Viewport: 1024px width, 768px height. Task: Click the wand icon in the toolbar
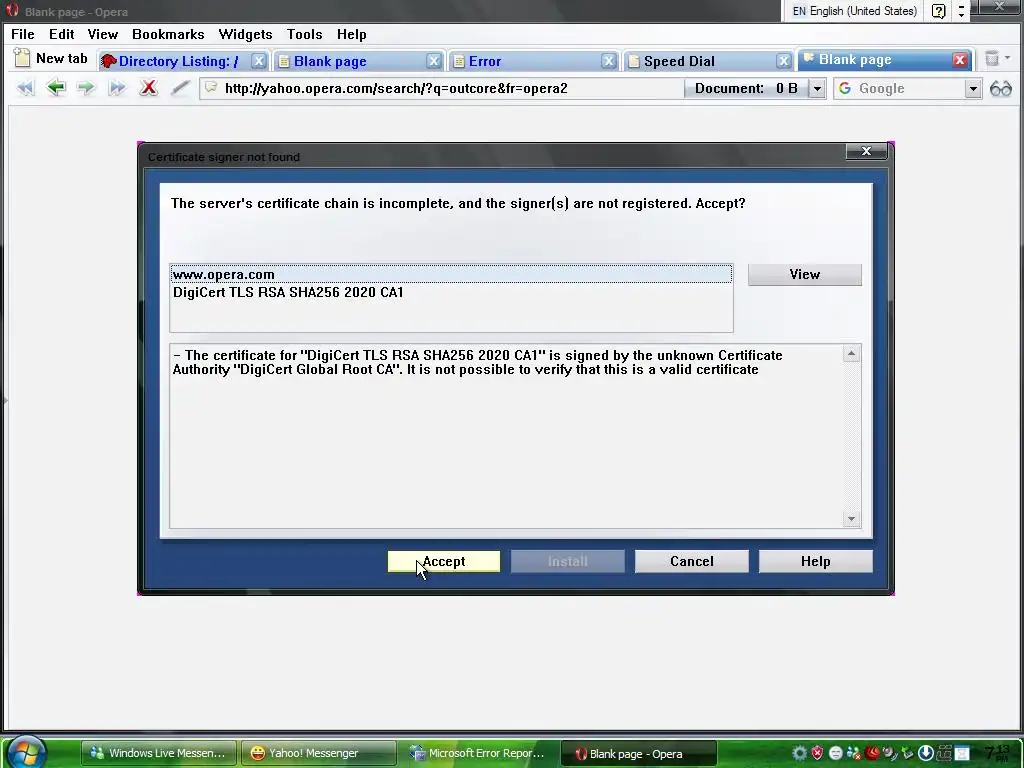pyautogui.click(x=180, y=88)
